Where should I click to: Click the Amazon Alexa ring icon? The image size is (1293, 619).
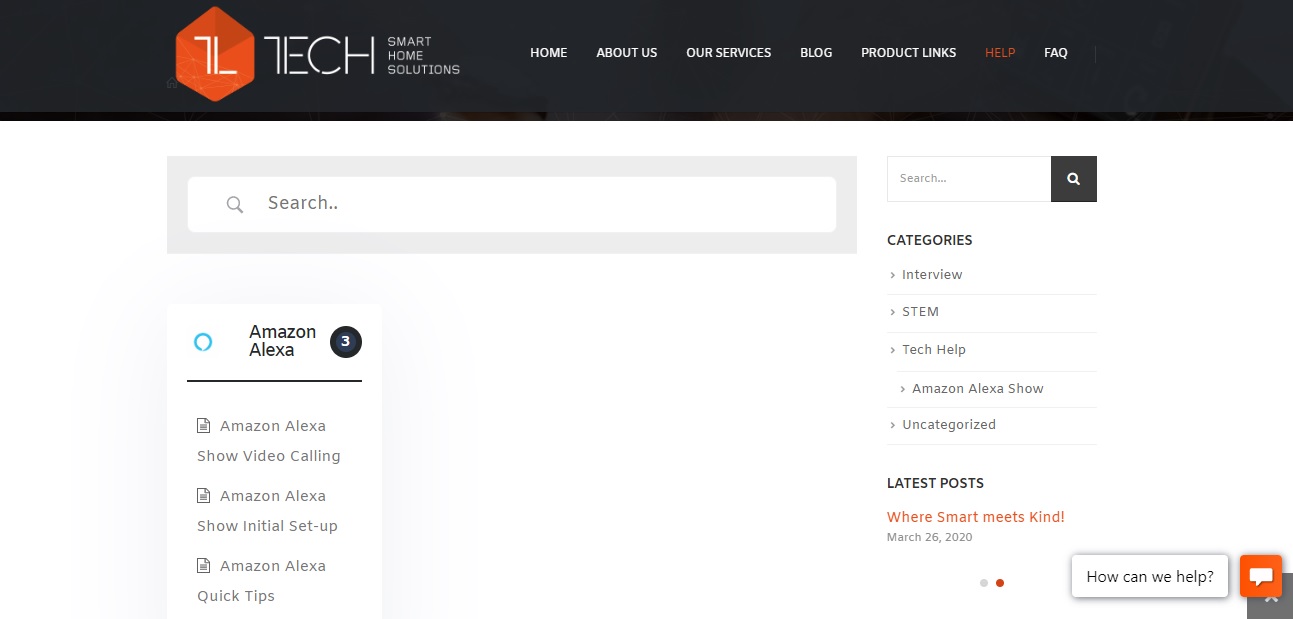(x=203, y=342)
